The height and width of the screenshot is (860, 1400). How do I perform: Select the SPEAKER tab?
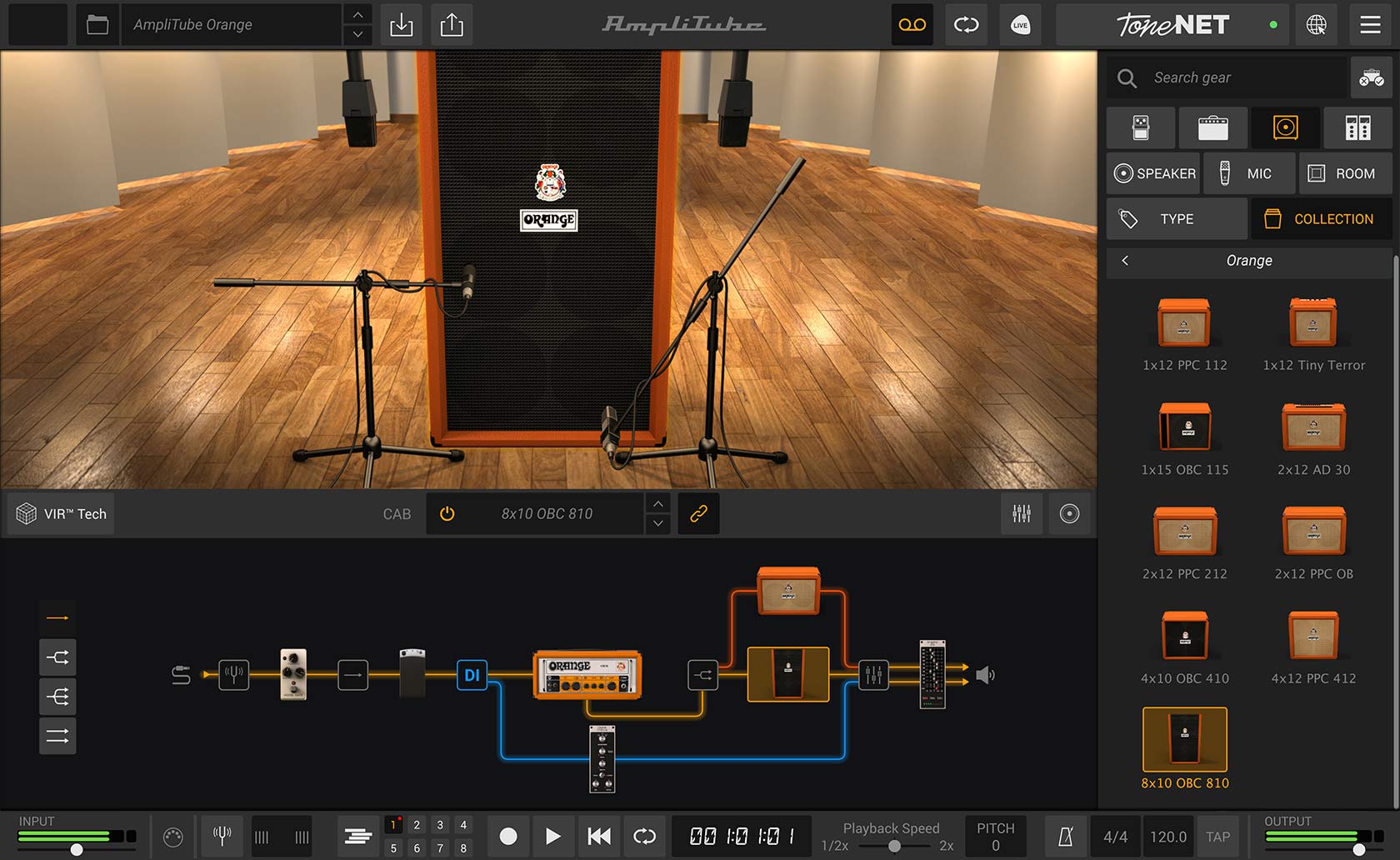(1153, 173)
